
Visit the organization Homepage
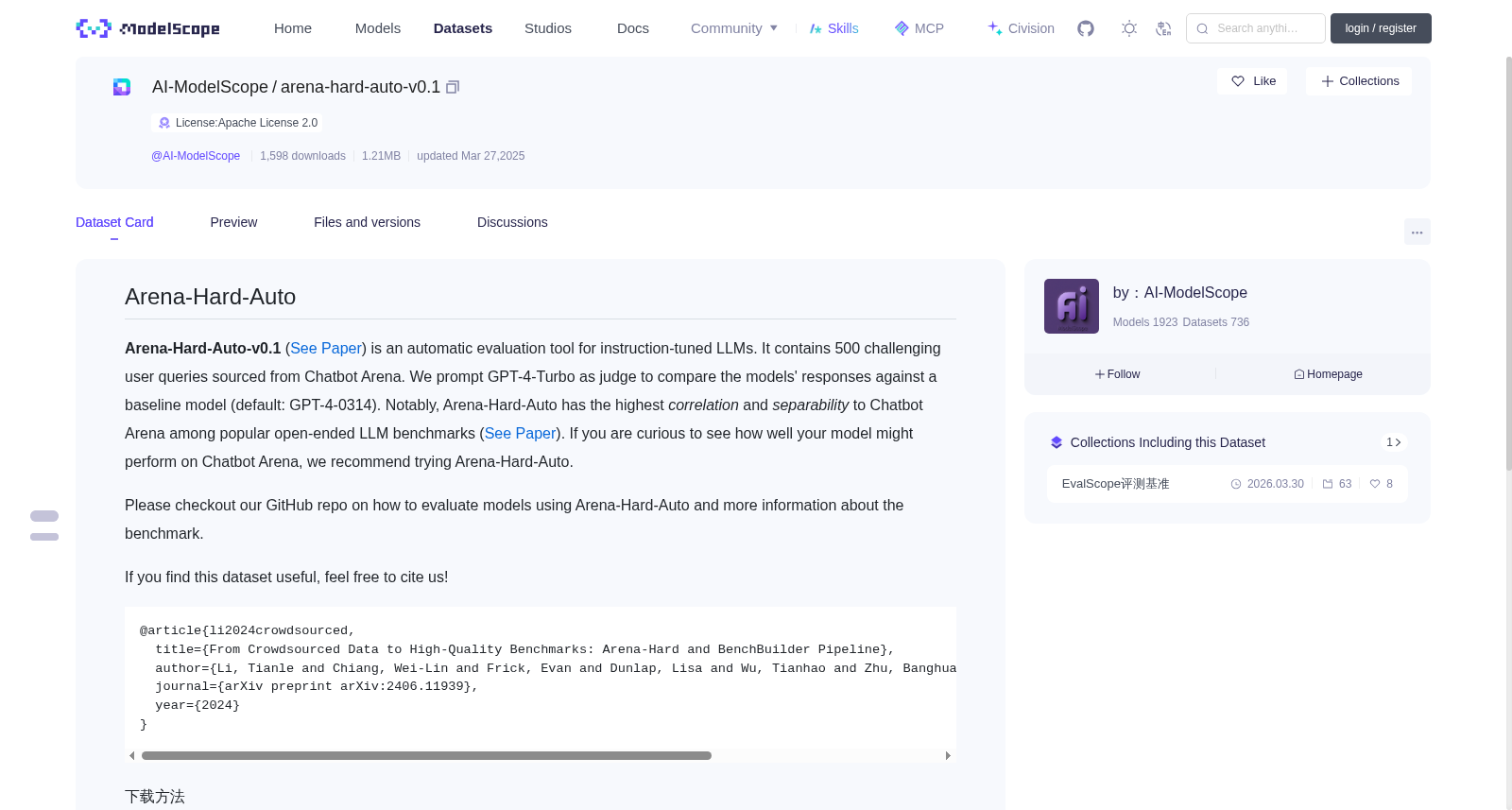[x=1329, y=374]
